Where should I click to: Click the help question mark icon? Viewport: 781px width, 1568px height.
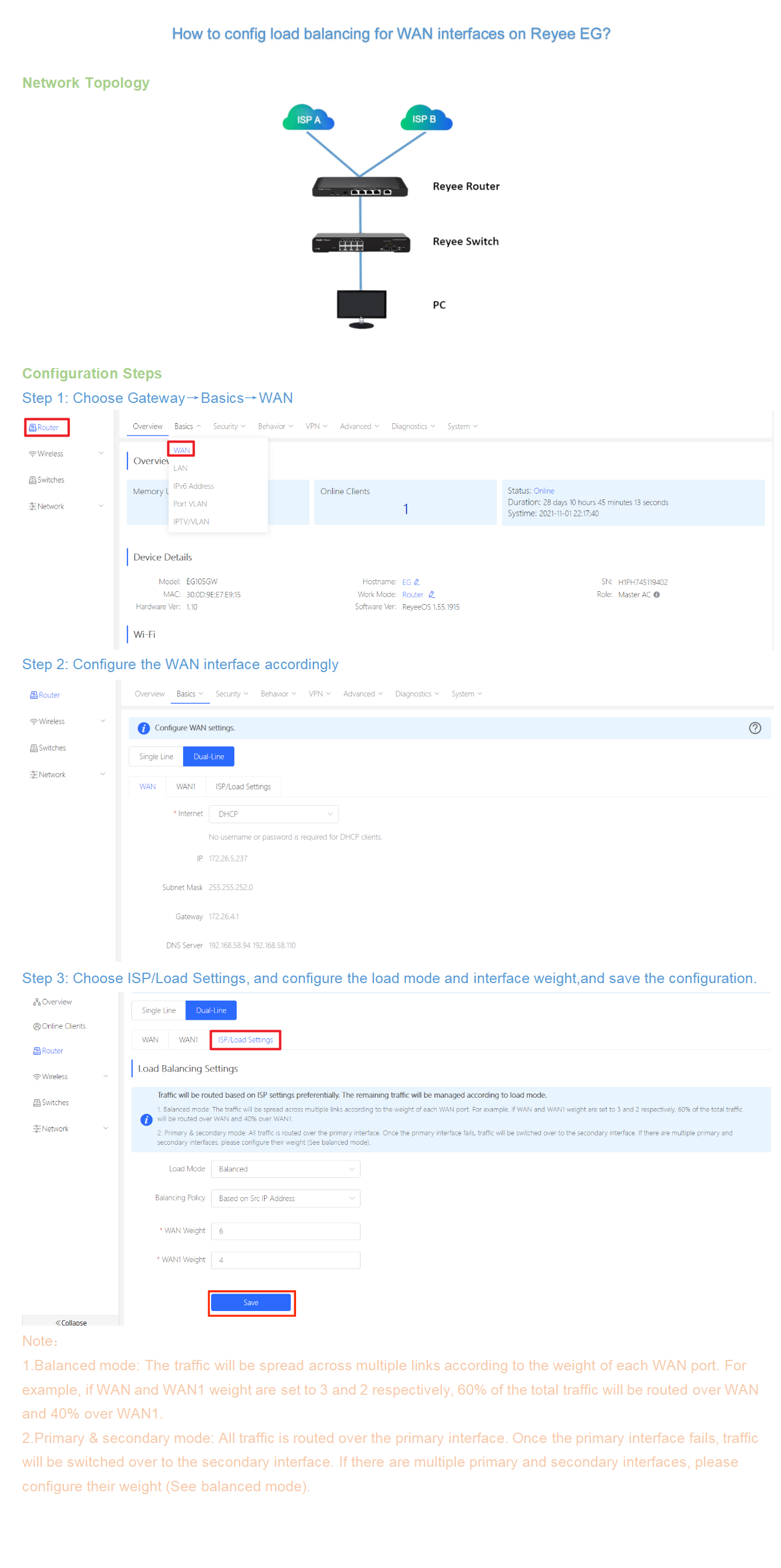(x=754, y=728)
